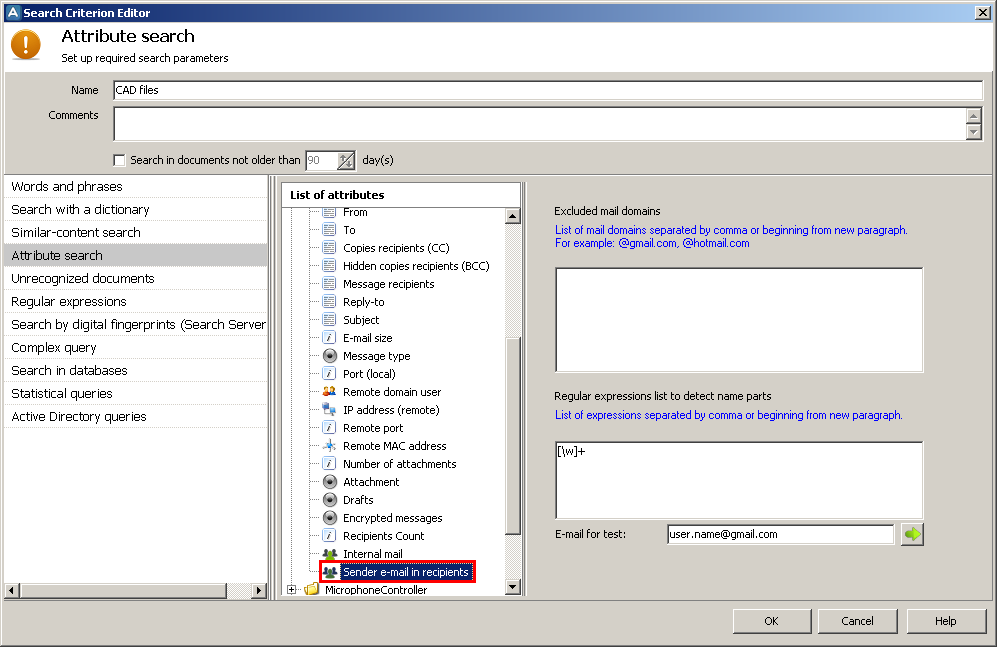997x647 pixels.
Task: Switch to Similar-content search
Action: tap(135, 233)
